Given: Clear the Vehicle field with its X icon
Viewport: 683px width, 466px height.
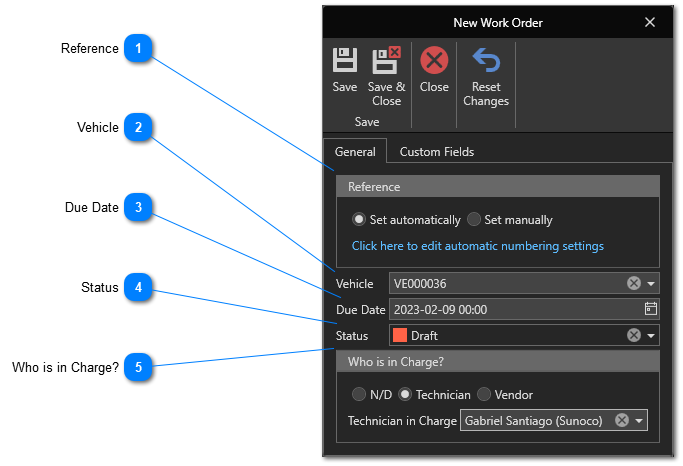Looking at the screenshot, I should coord(633,284).
